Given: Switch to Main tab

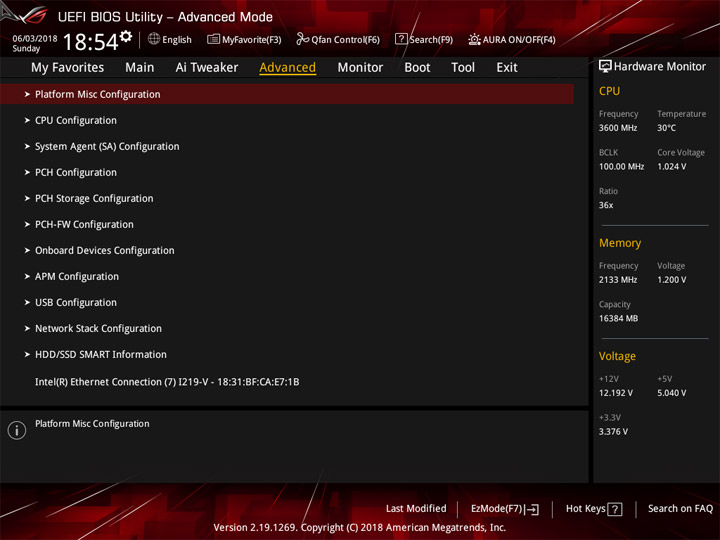Looking at the screenshot, I should 140,68.
